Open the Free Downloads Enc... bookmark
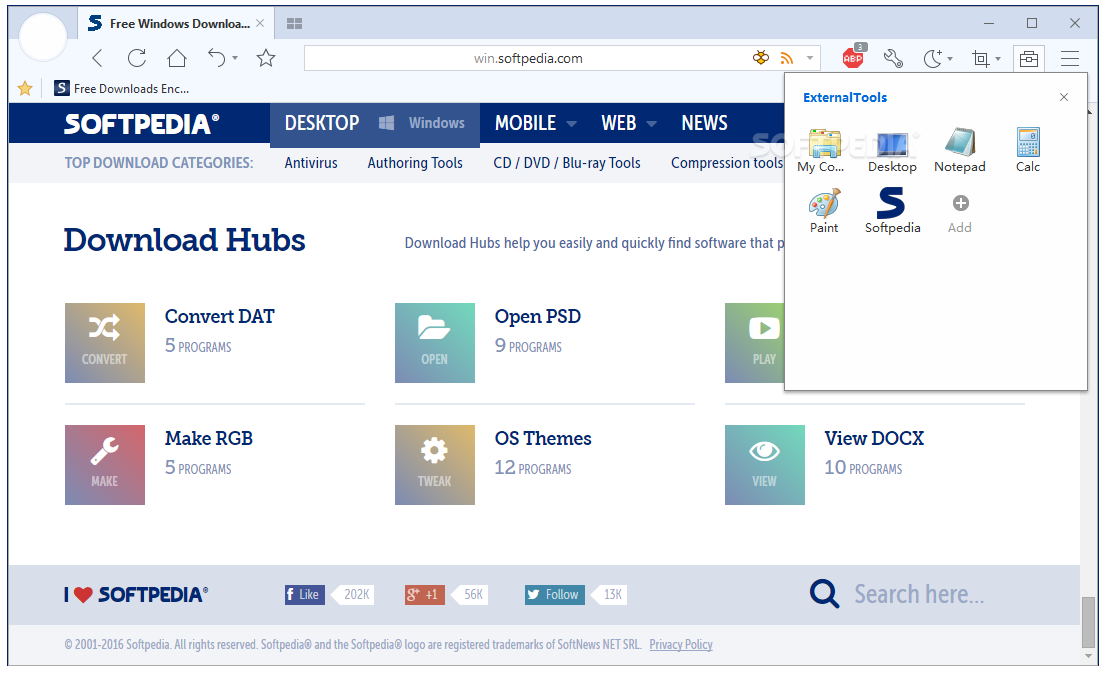 [x=122, y=88]
